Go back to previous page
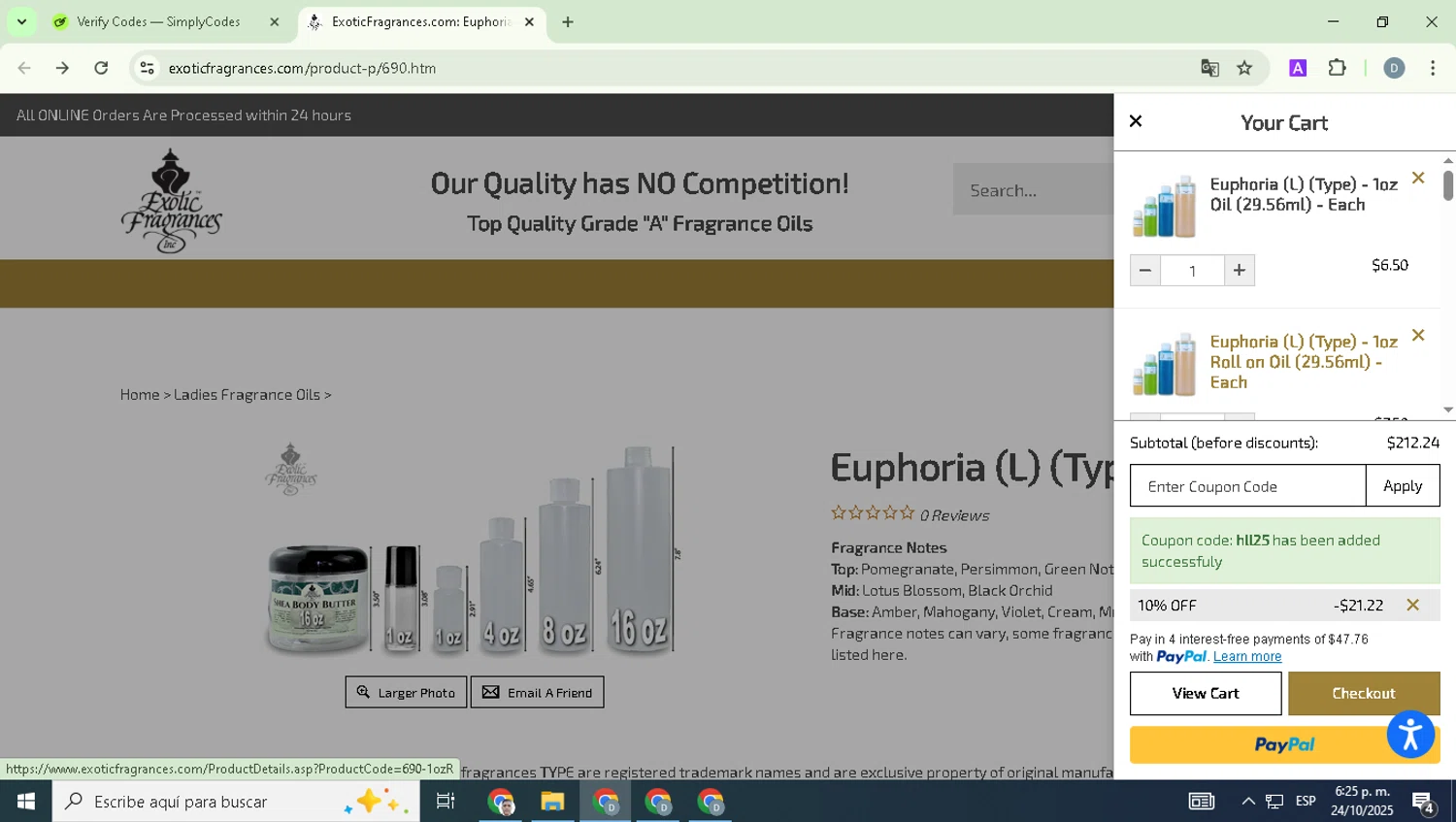Image resolution: width=1456 pixels, height=822 pixels. tap(24, 68)
